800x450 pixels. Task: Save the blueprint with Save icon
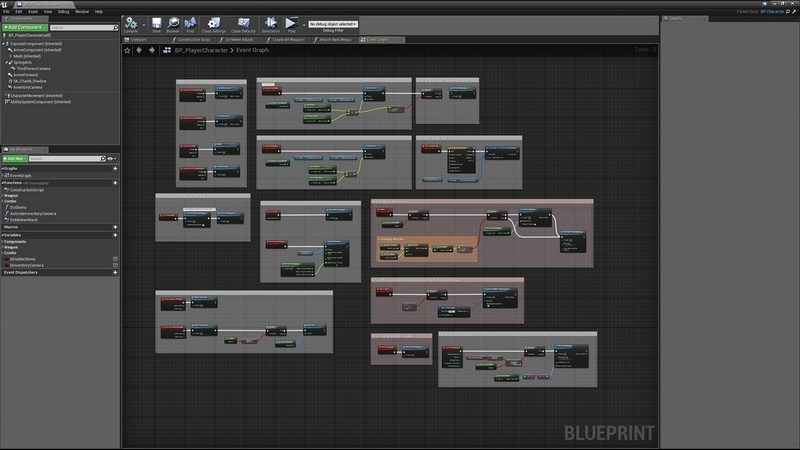coord(156,24)
